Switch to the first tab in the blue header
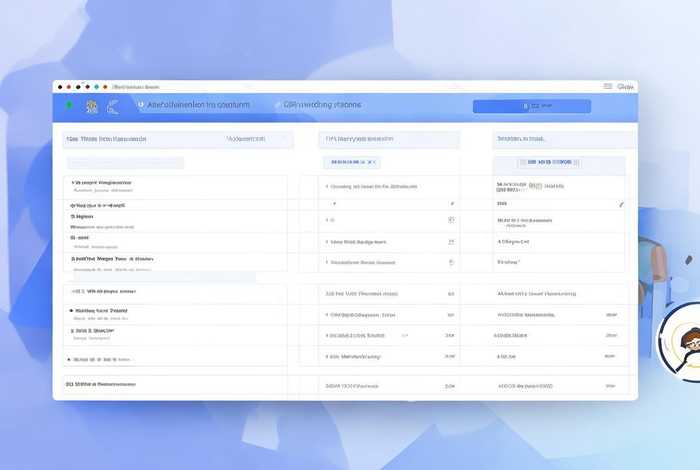The image size is (700, 470). click(x=198, y=104)
